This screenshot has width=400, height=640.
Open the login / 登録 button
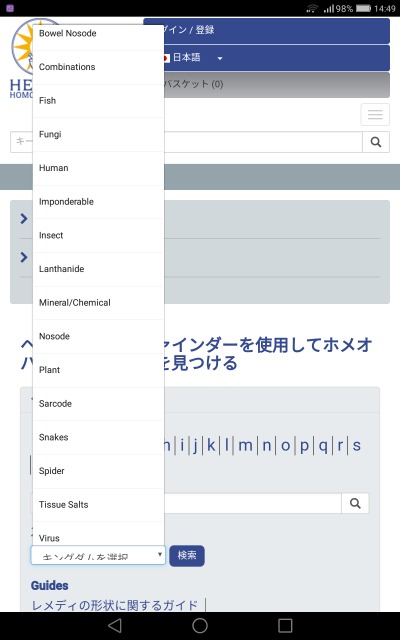[267, 30]
